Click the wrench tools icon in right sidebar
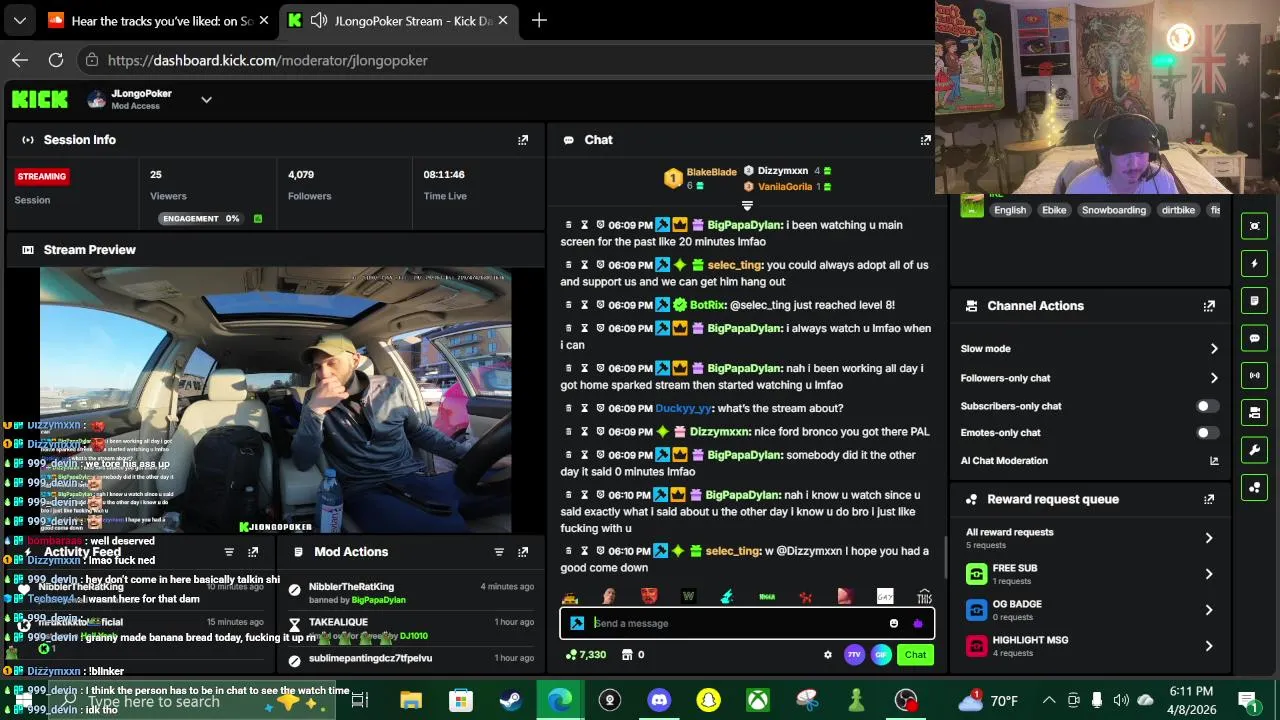This screenshot has width=1280, height=720. pyautogui.click(x=1255, y=450)
